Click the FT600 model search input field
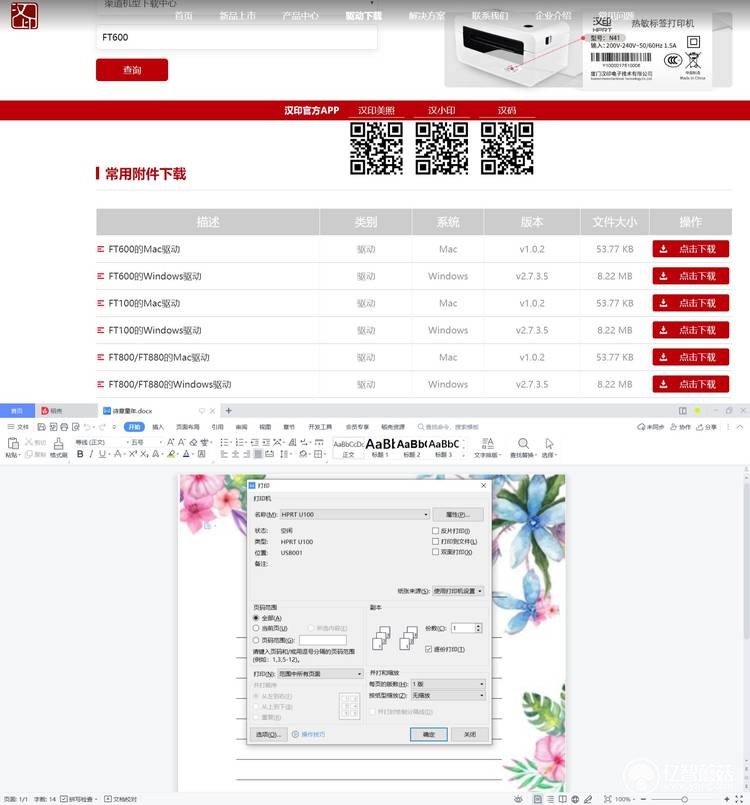The width and height of the screenshot is (750, 805). click(x=237, y=37)
